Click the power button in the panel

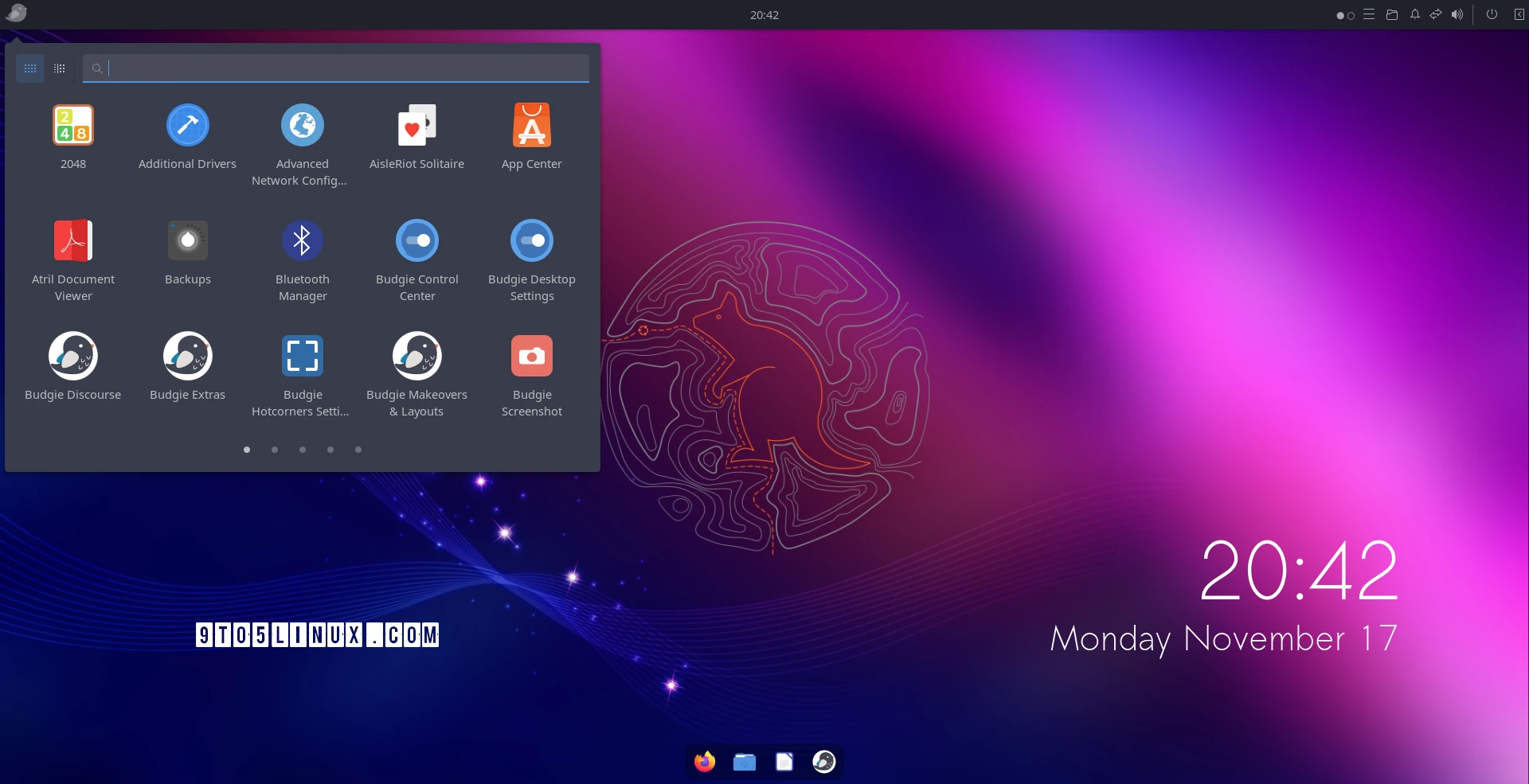pos(1492,14)
